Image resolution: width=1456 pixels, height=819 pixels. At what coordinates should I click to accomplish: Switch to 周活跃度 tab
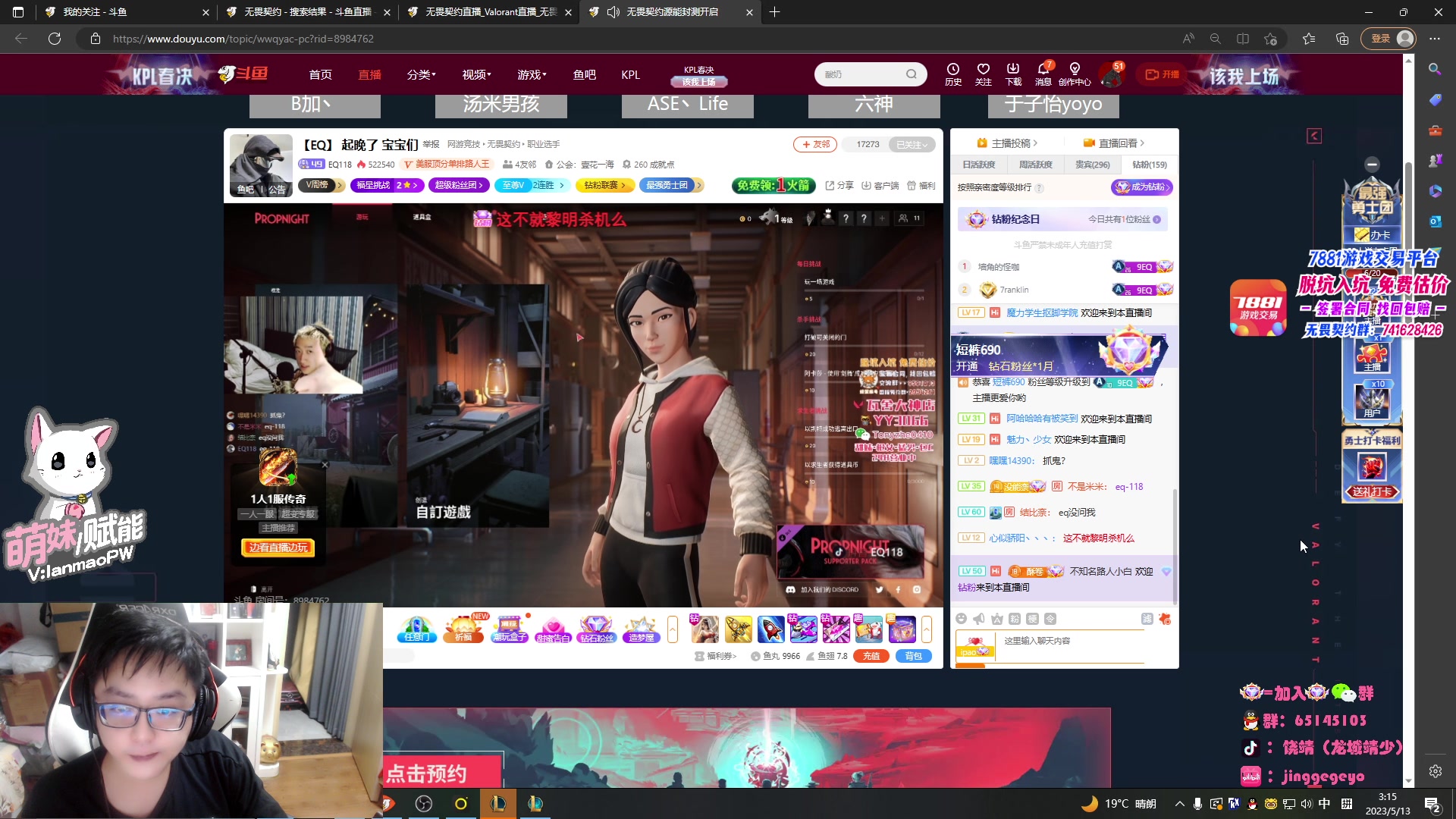(x=1035, y=165)
